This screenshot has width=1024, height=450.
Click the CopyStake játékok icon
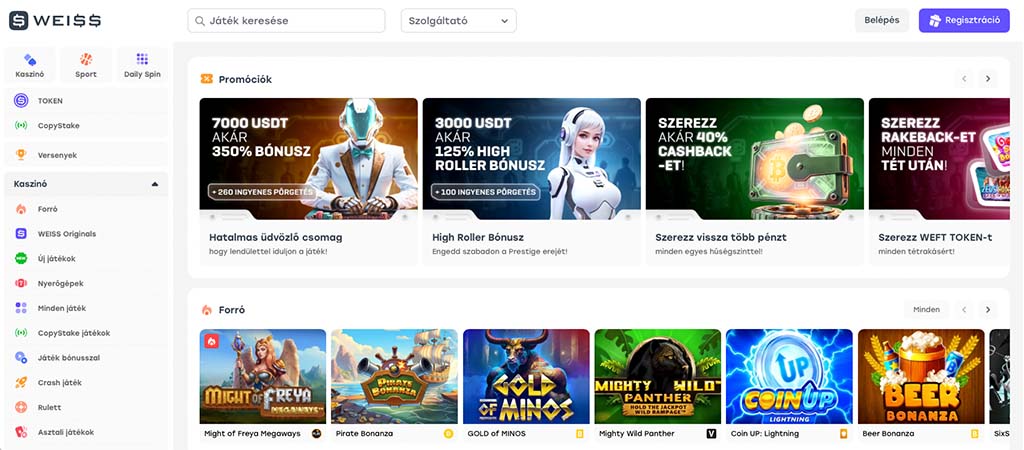[x=21, y=333]
